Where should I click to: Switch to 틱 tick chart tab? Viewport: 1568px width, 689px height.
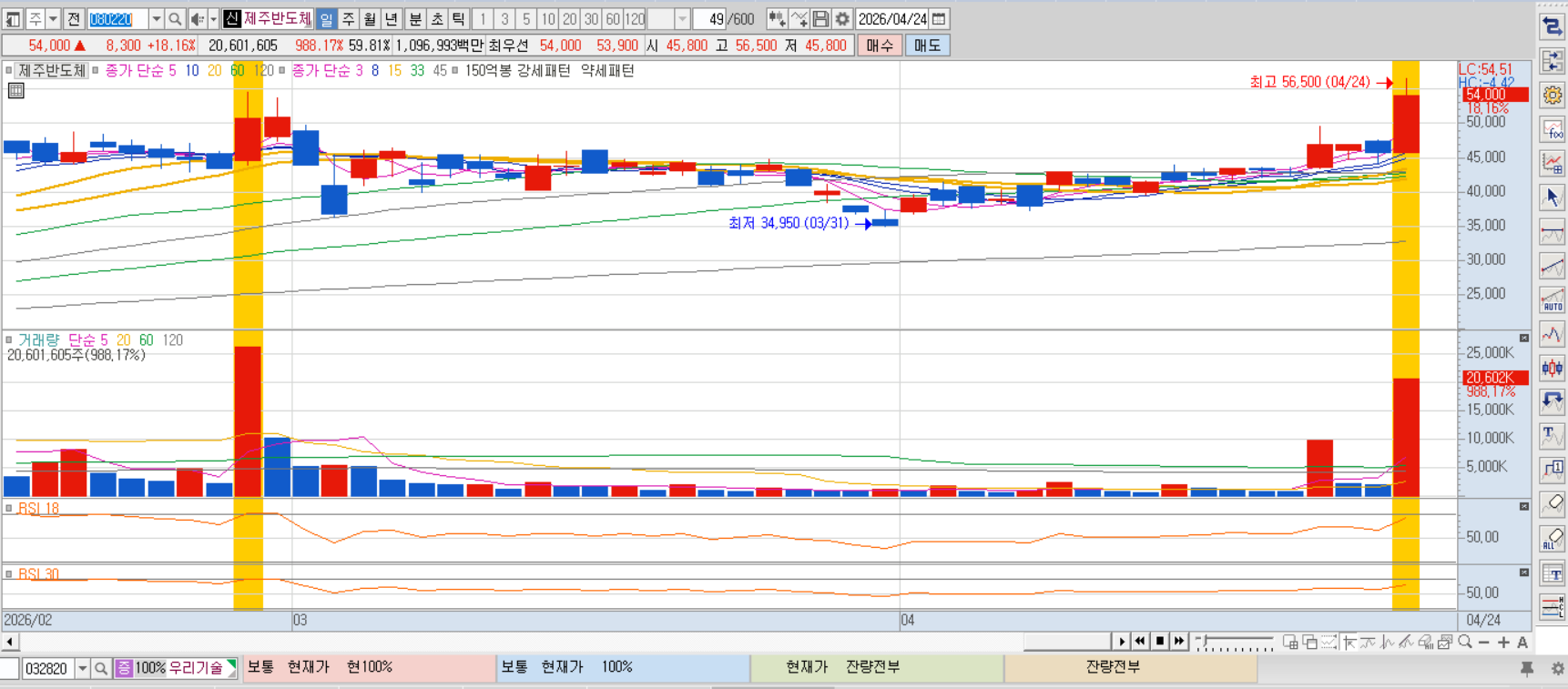[x=459, y=19]
